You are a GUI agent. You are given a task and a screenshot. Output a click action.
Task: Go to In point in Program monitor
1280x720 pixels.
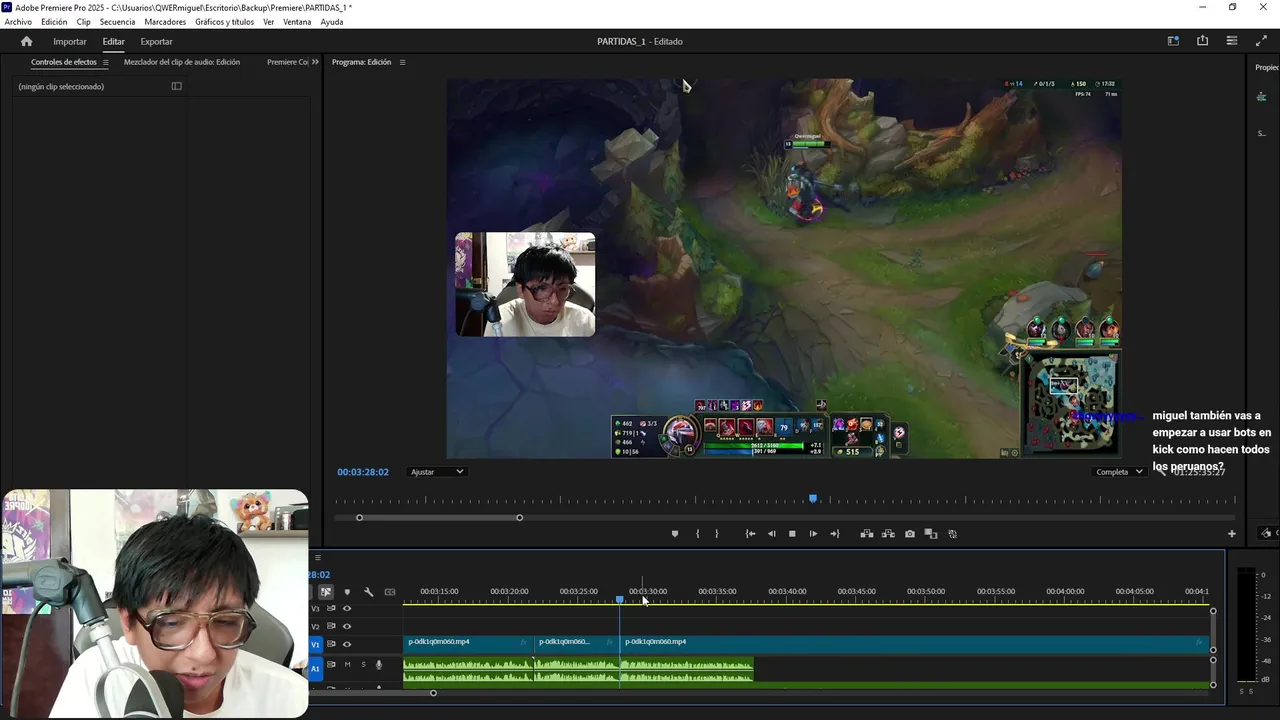pos(750,534)
